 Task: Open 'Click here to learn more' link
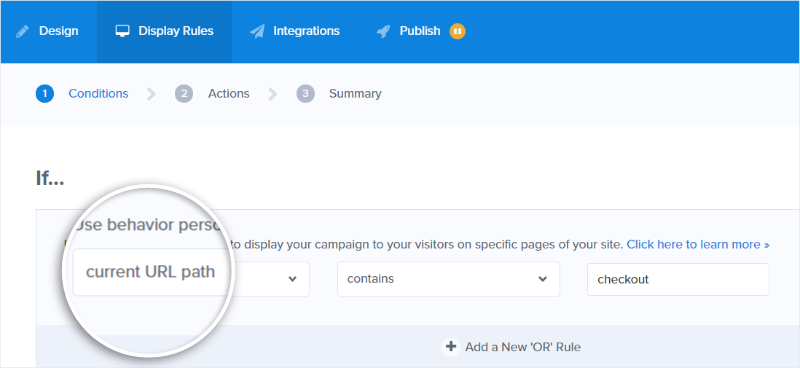[x=698, y=244]
